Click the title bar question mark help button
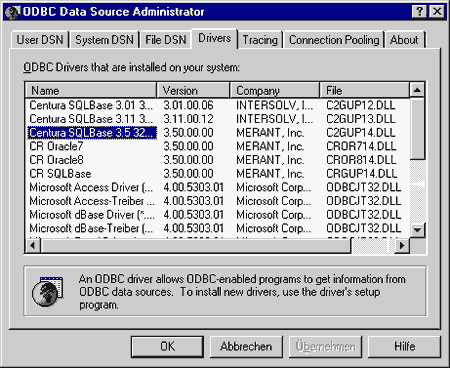The image size is (450, 368). 419,12
